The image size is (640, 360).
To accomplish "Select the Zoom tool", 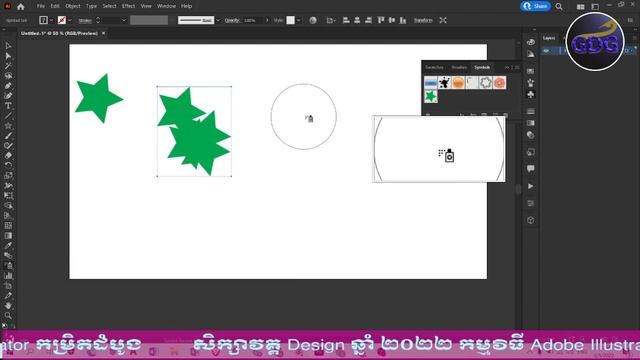I will coord(8,316).
